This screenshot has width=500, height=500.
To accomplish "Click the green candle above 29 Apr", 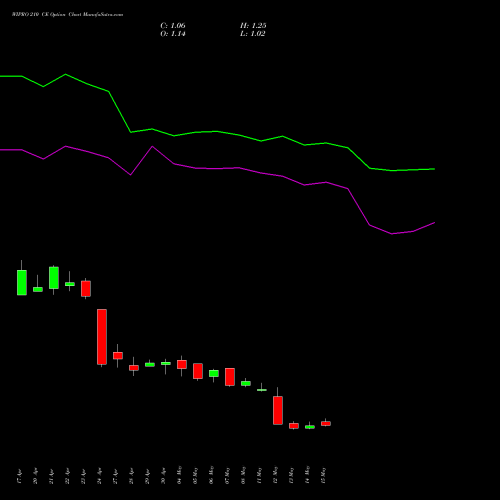I will pos(150,365).
